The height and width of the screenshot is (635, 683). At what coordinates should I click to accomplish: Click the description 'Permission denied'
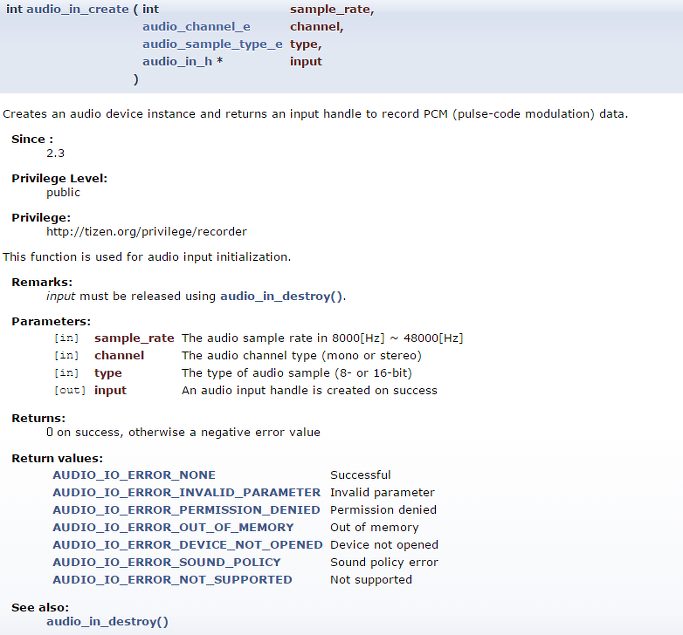coord(383,510)
